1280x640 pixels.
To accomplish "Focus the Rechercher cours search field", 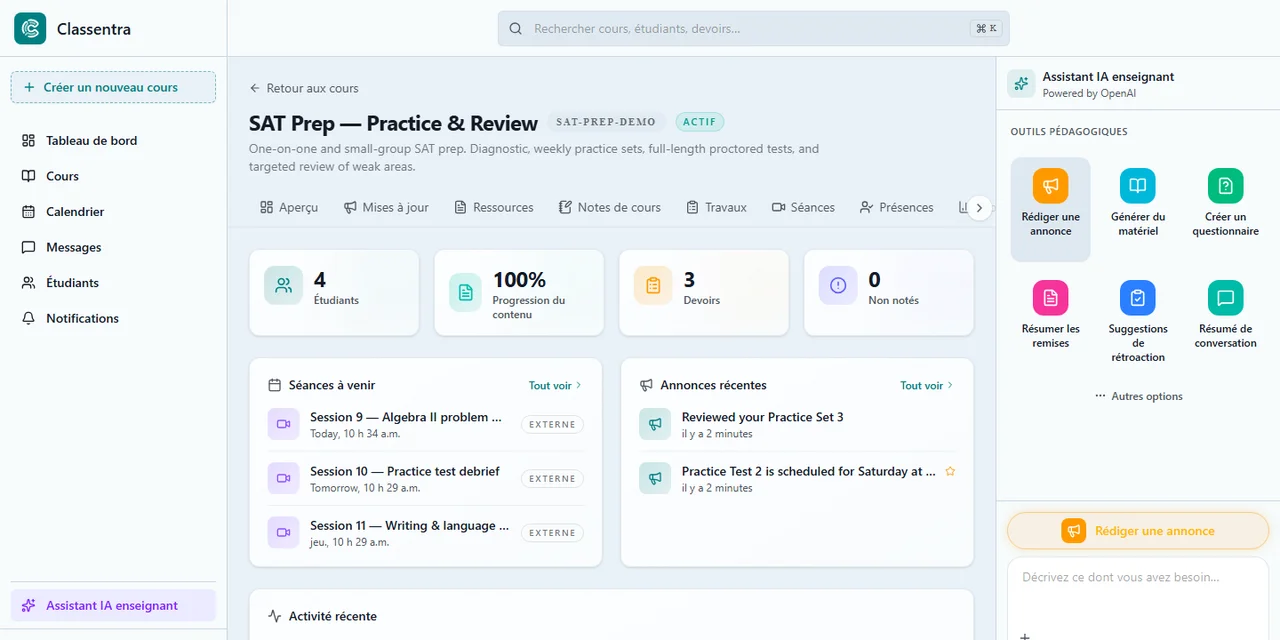I will [x=753, y=29].
